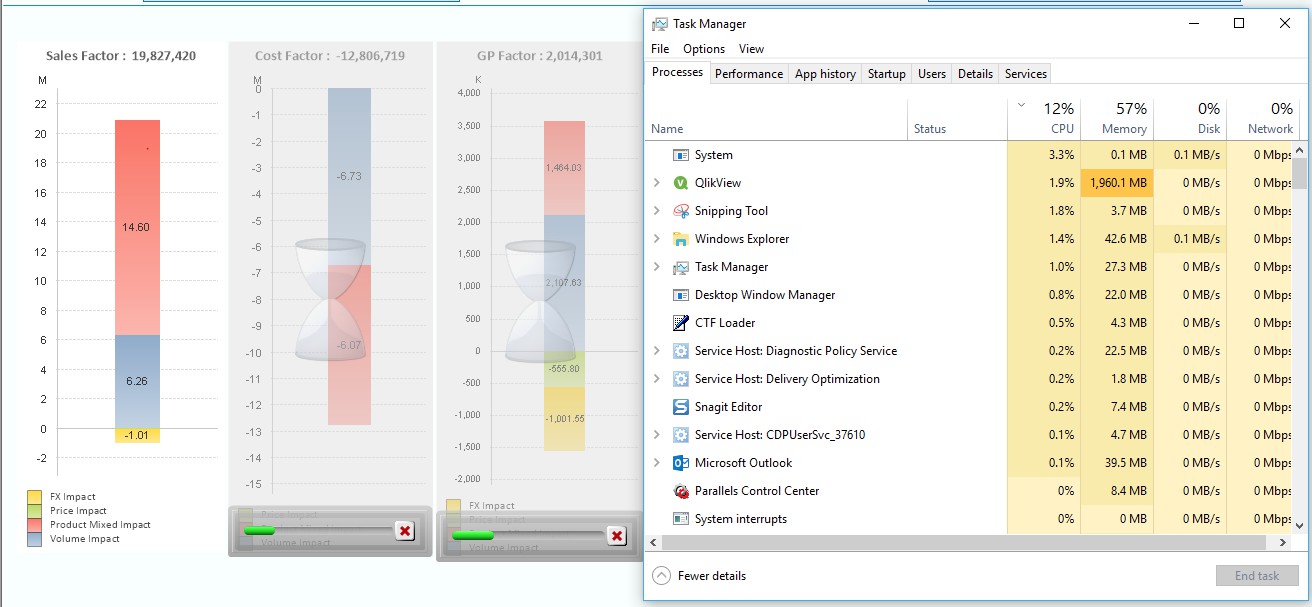Expand the QlikView process group
This screenshot has height=607, width=1312.
coord(656,182)
